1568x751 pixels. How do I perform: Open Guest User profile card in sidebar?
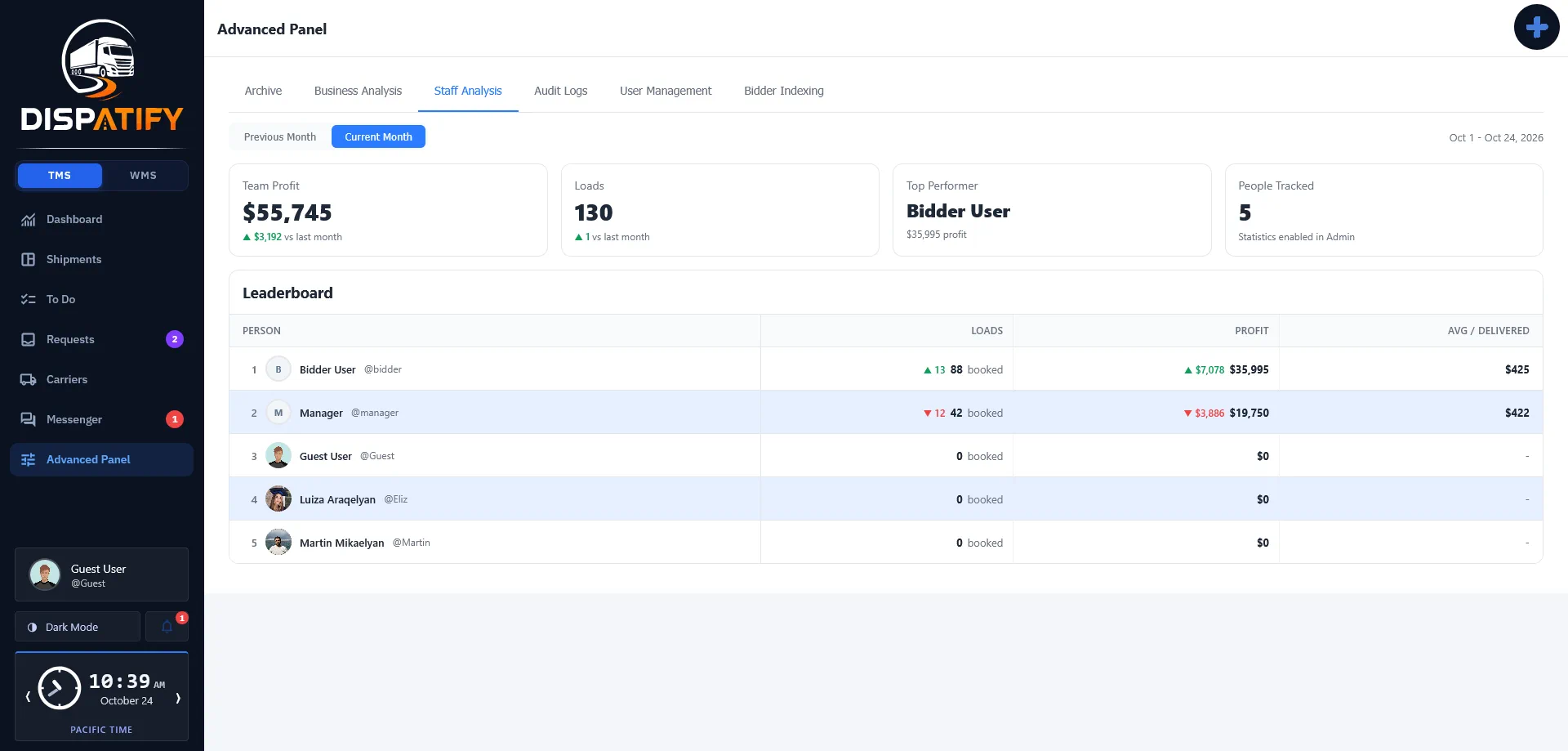pos(101,574)
